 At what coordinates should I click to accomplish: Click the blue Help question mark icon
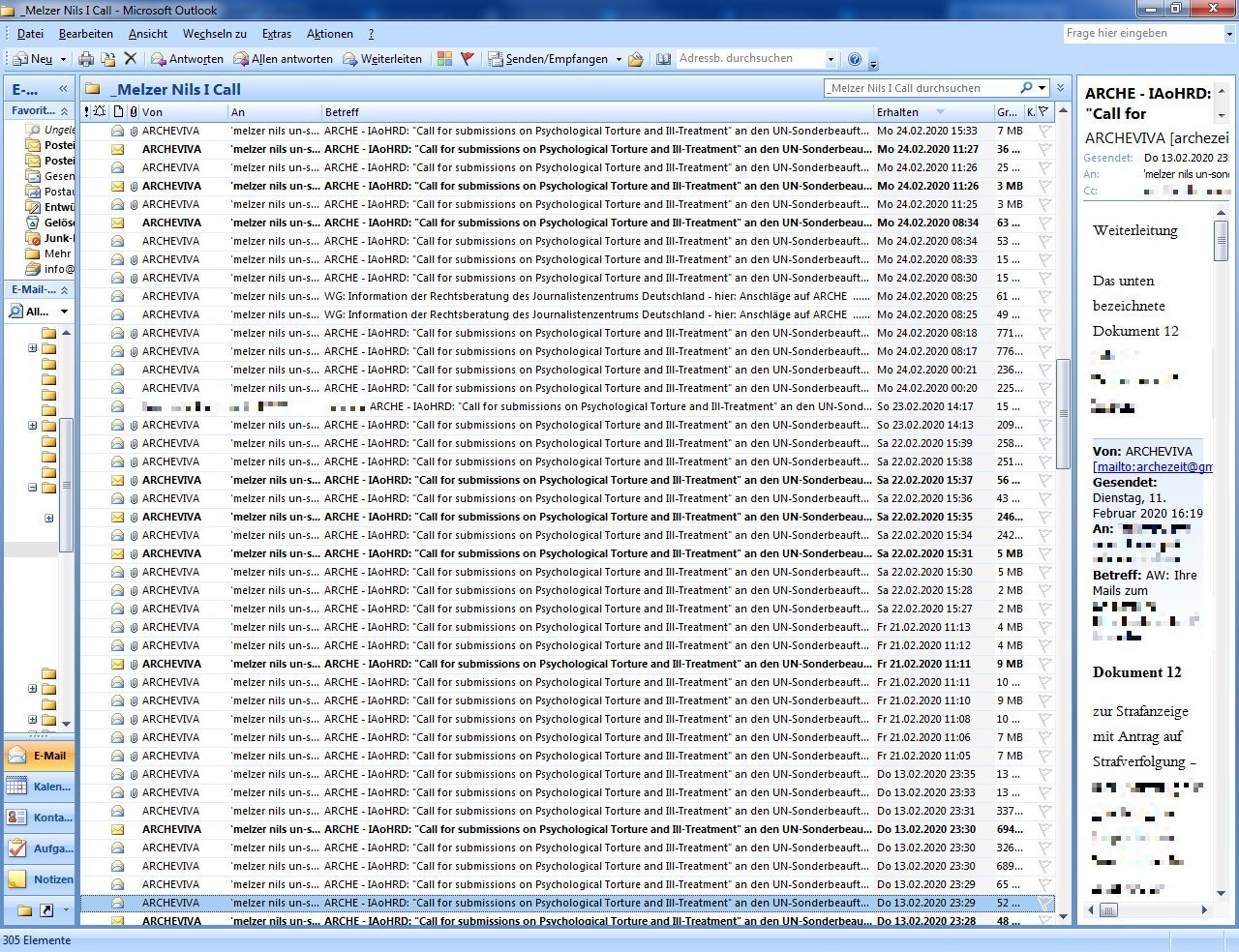point(855,59)
